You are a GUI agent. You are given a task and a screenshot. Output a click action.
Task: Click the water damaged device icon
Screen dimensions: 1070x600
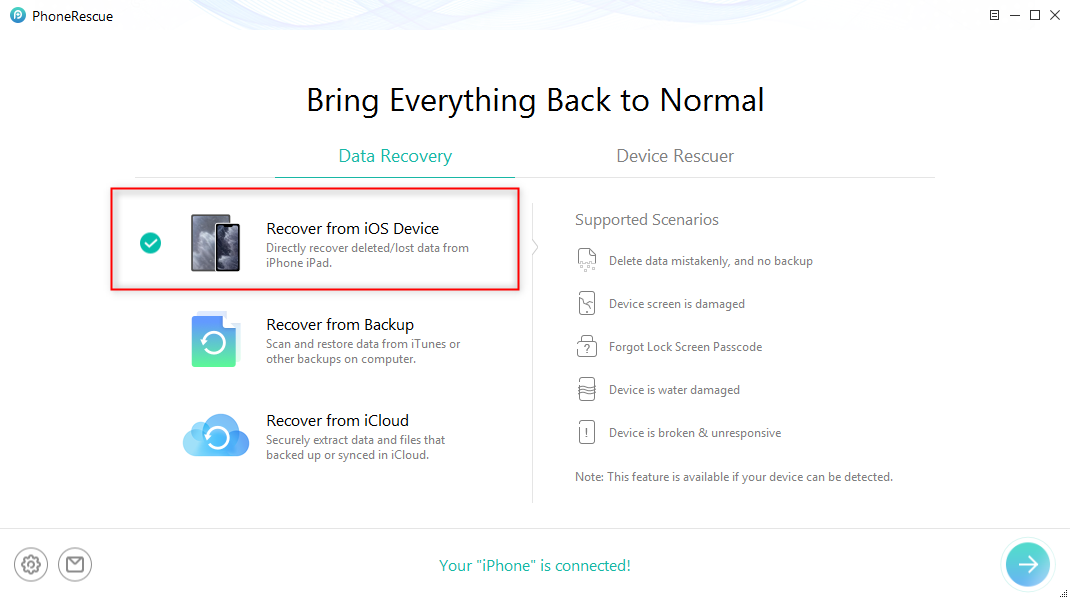tap(587, 390)
